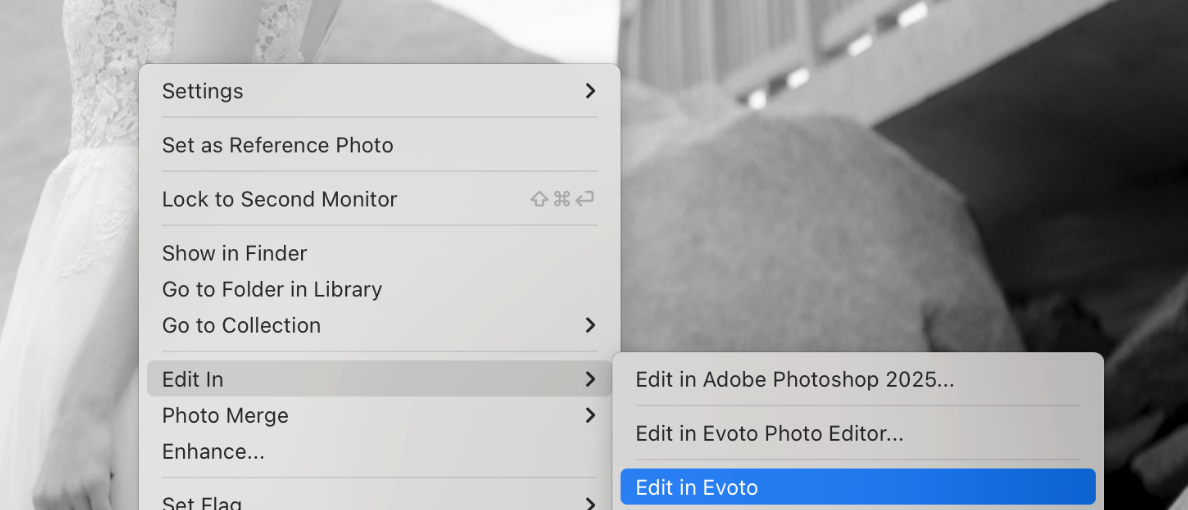Expand the Photo Merge submenu arrow
The image size is (1188, 510).
[x=590, y=415]
